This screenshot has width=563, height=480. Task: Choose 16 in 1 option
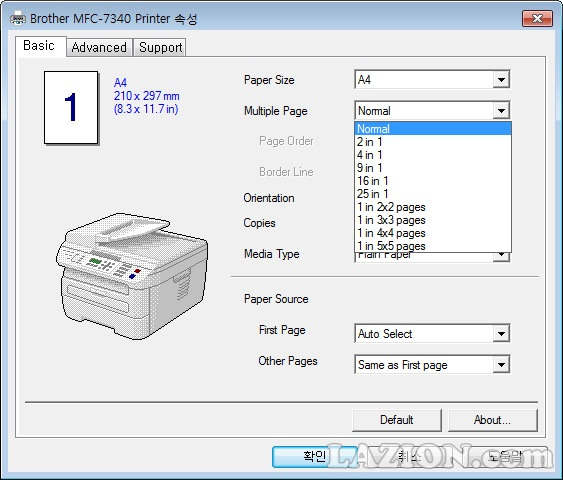tap(433, 181)
